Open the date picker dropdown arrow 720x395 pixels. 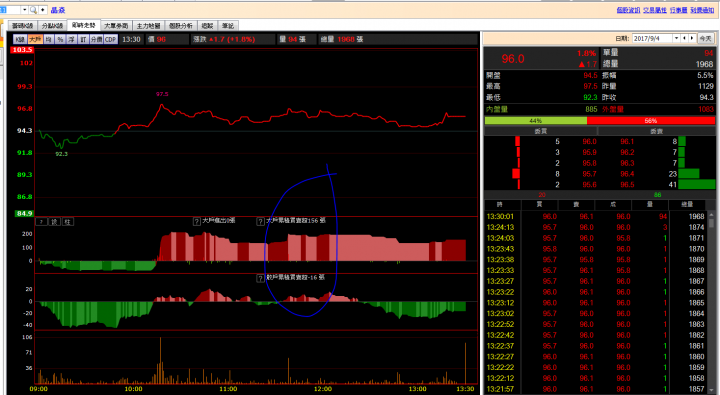point(676,39)
